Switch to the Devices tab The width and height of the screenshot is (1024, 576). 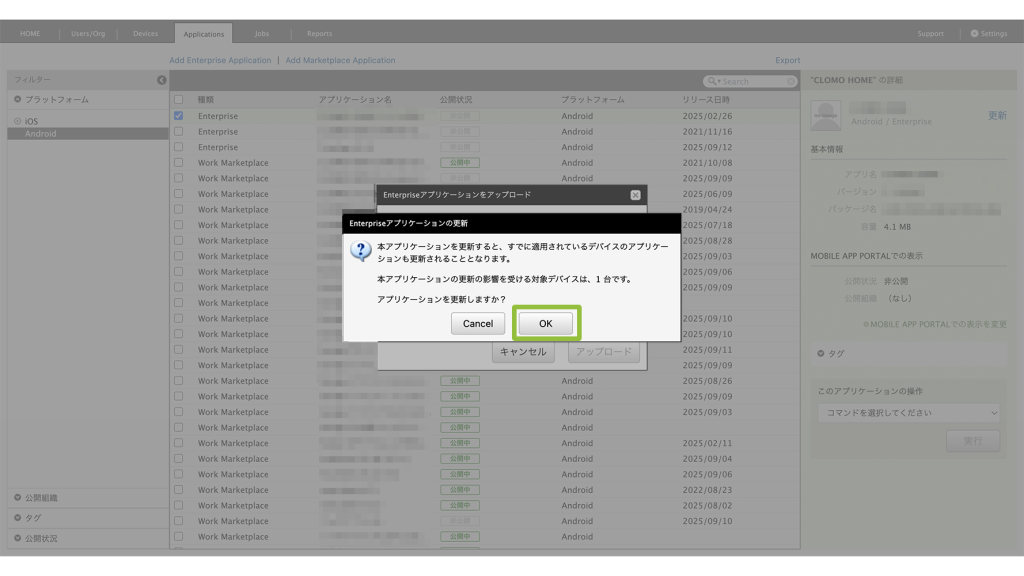(146, 34)
